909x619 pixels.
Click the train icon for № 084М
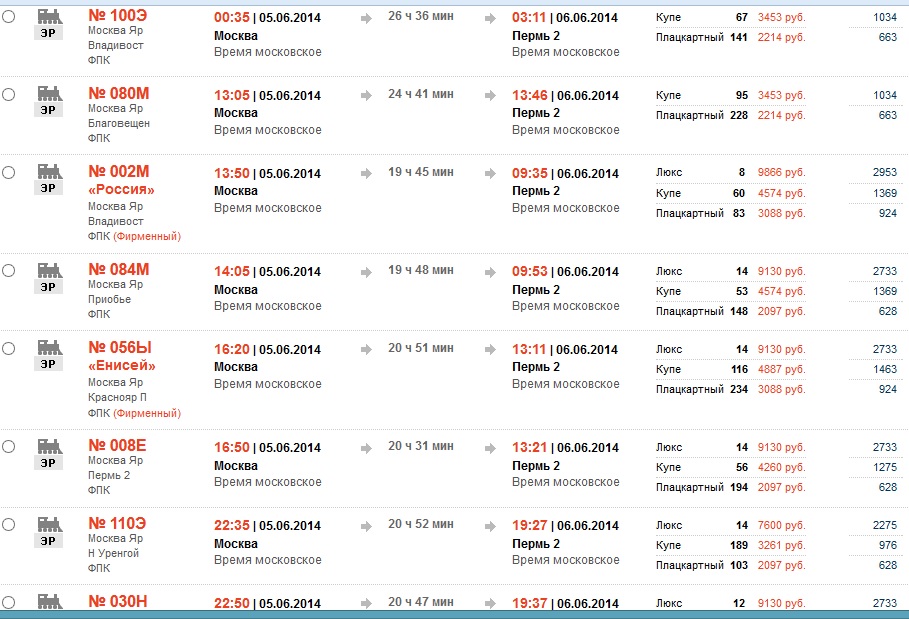coord(48,276)
